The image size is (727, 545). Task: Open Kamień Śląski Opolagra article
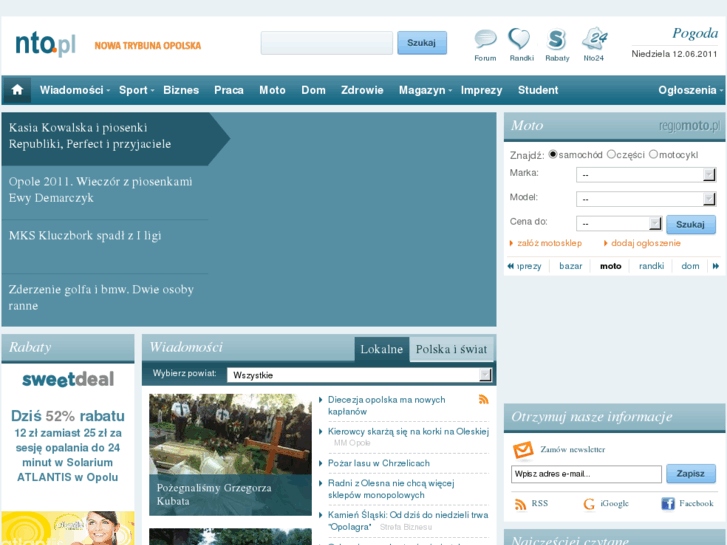tap(408, 520)
